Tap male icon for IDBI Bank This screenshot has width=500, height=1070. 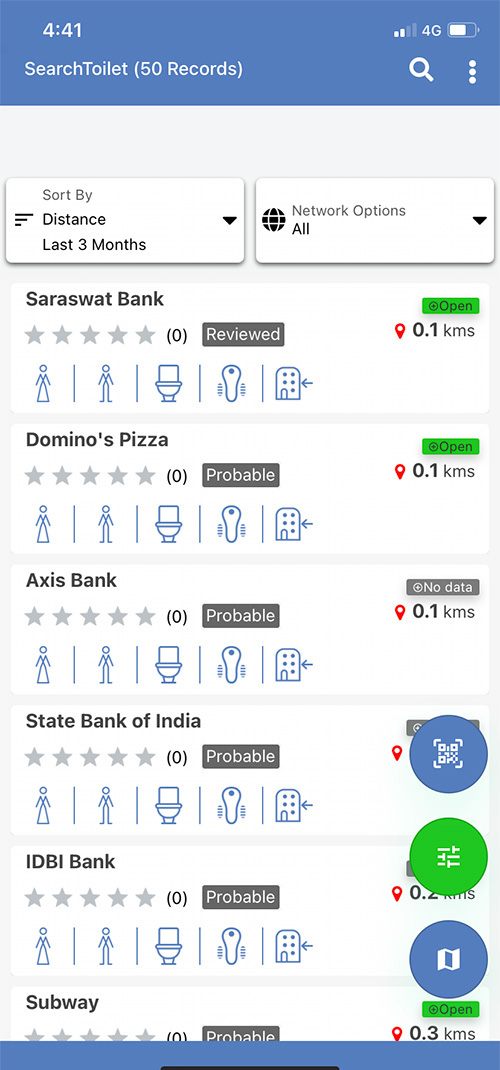[106, 945]
